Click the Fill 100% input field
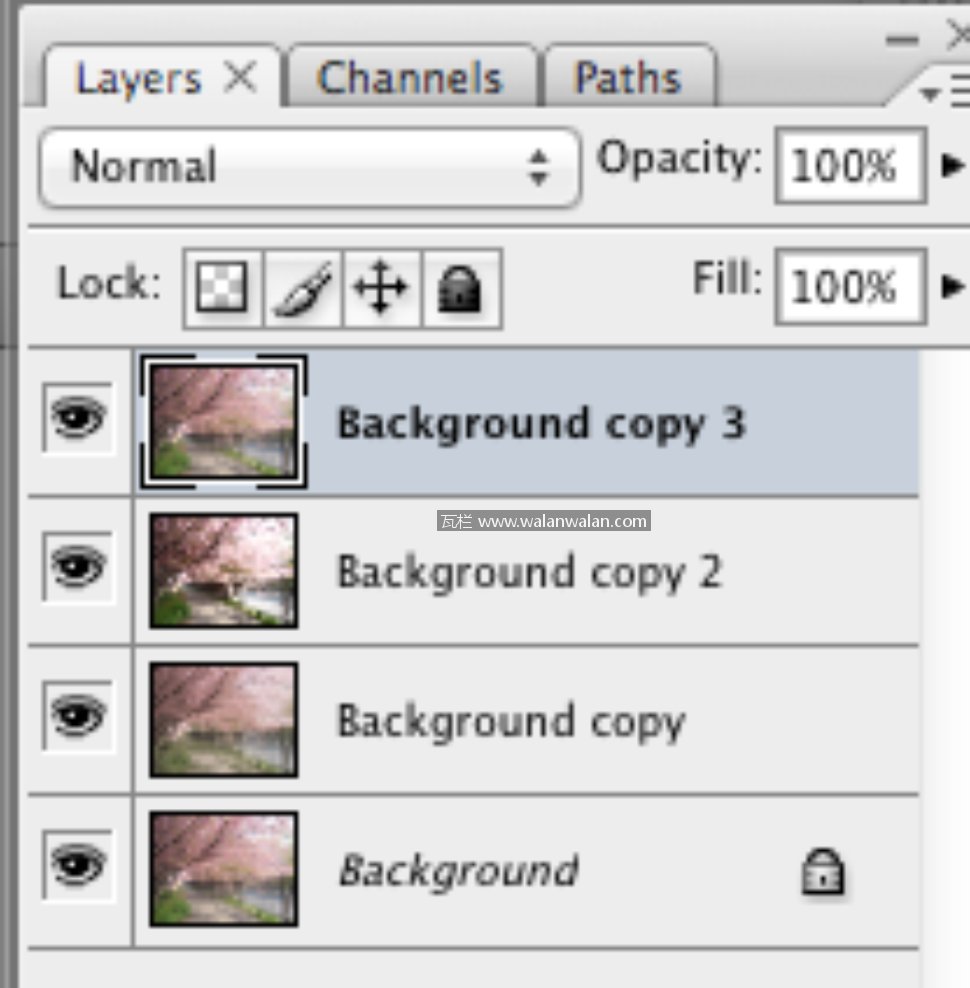 tap(850, 287)
